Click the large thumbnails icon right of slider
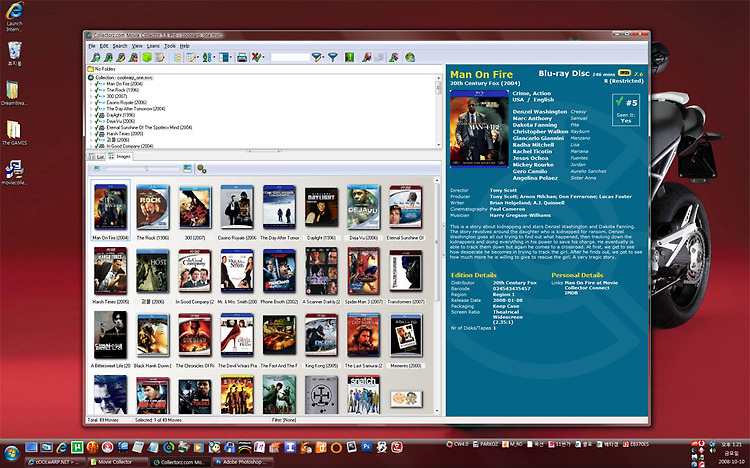The height and width of the screenshot is (468, 750). click(x=187, y=168)
